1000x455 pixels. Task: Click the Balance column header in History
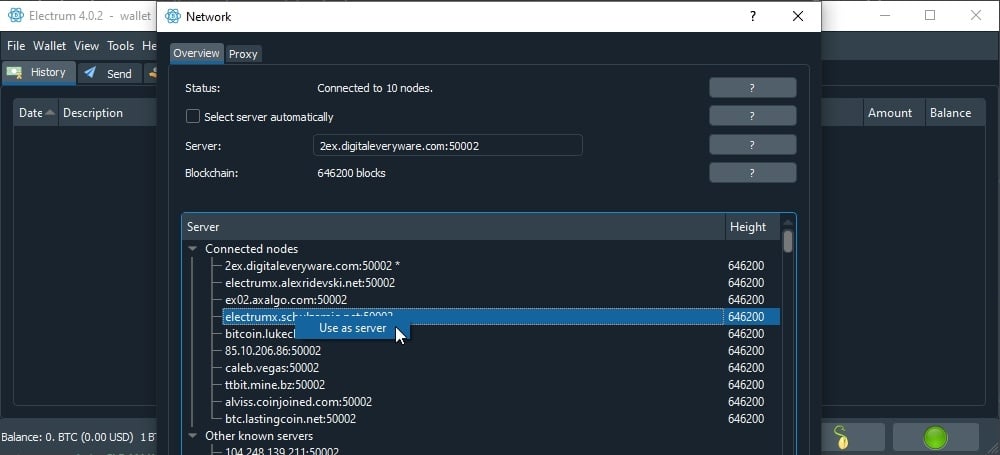coord(953,113)
